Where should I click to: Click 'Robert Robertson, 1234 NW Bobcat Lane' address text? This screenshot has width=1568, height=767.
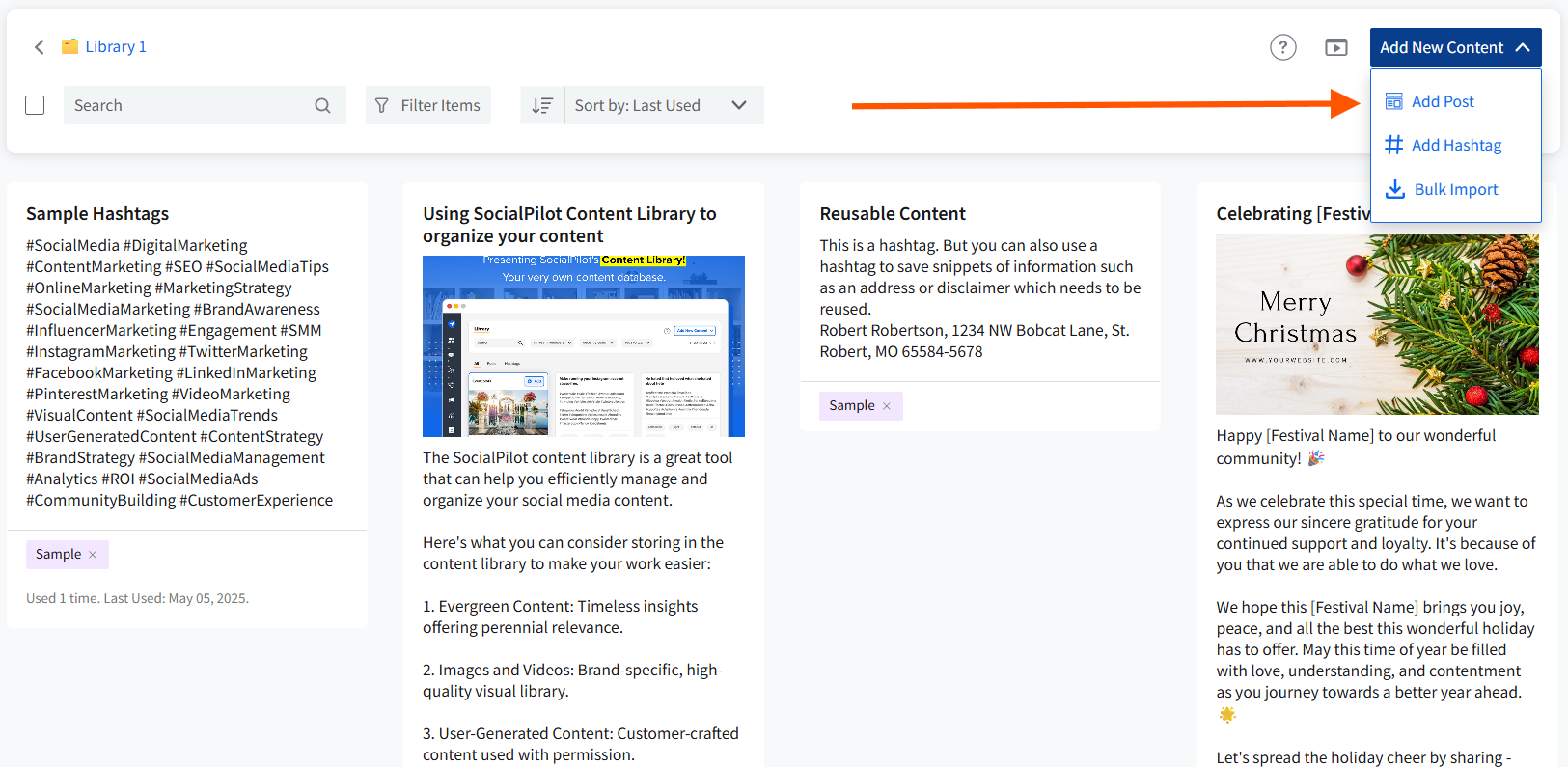coord(975,341)
